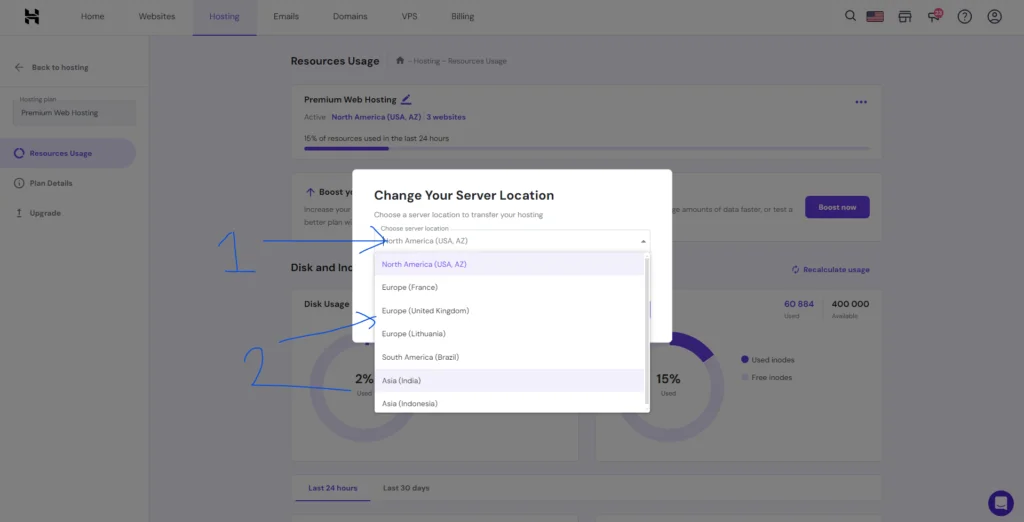
Task: Open the Hosting menu item
Action: (x=224, y=16)
